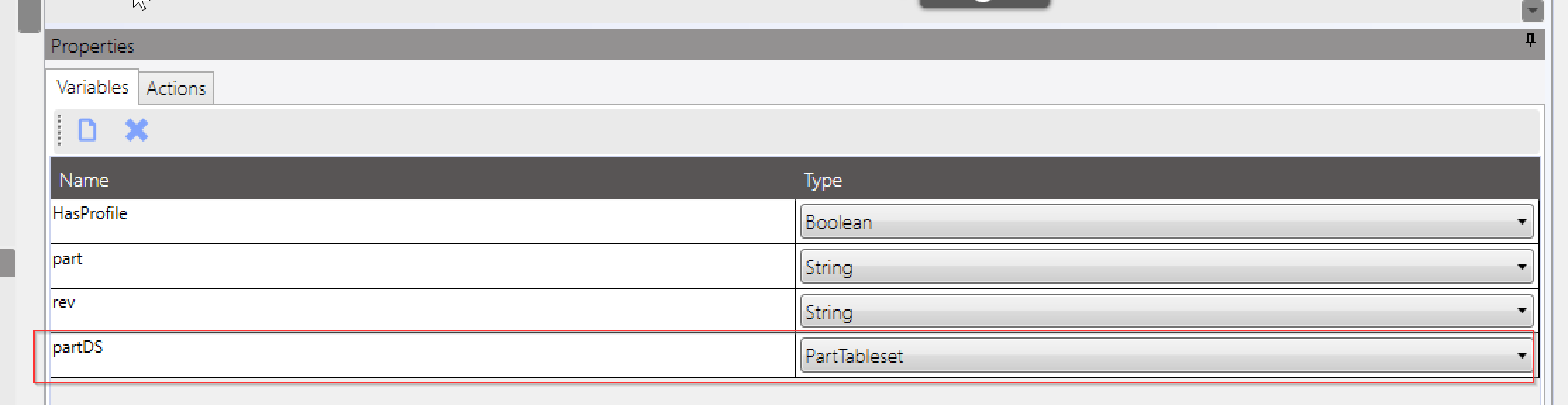
Task: Click the part variable name cell
Action: (423, 266)
